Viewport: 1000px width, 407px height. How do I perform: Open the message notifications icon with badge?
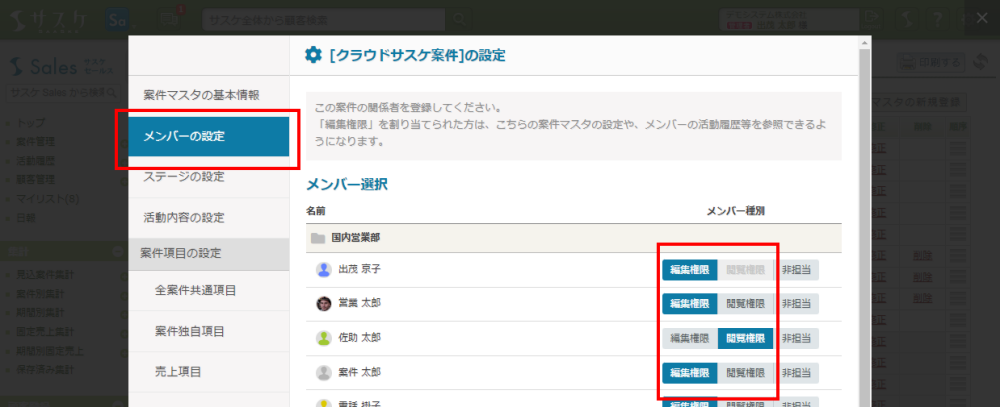pos(168,19)
